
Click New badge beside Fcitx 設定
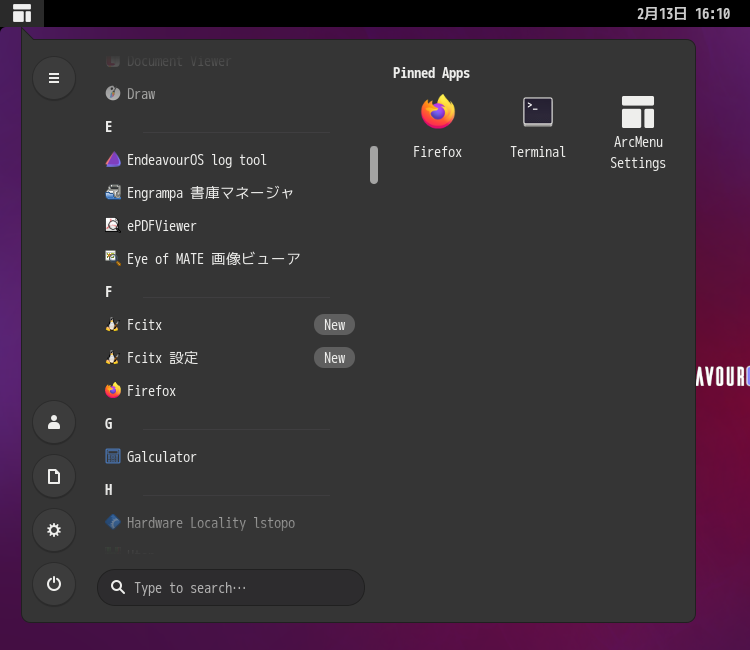coord(334,358)
